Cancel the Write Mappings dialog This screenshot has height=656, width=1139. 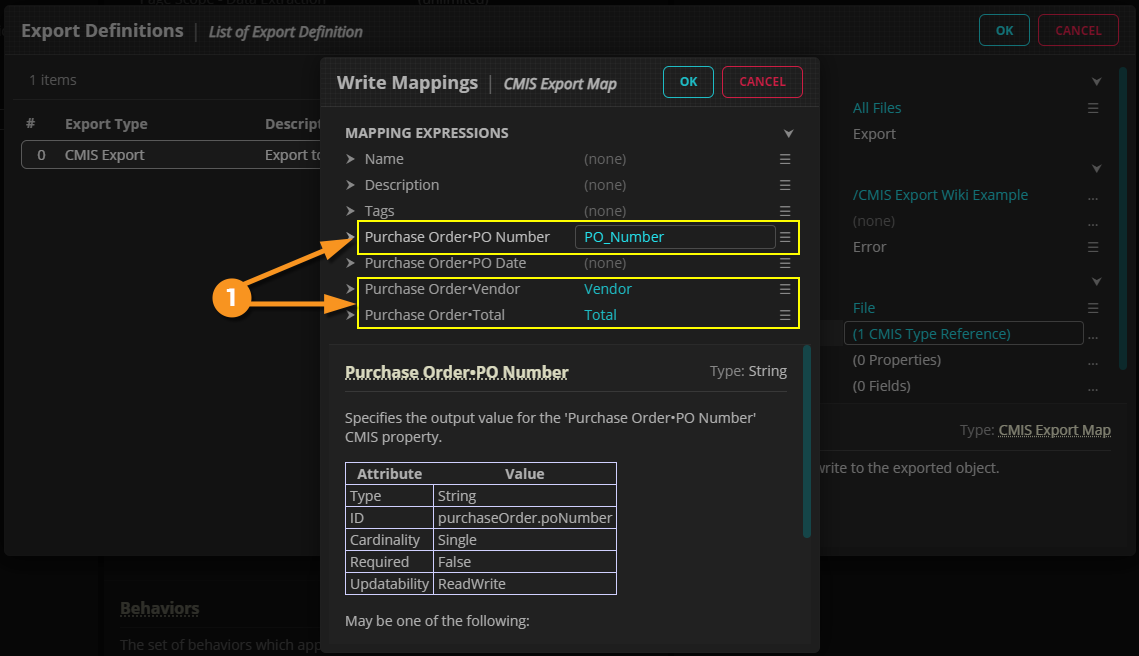(x=762, y=82)
